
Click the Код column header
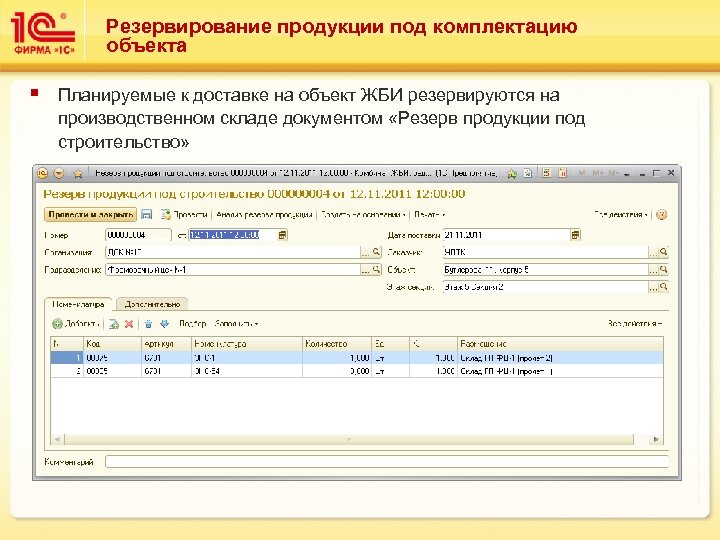[x=112, y=343]
